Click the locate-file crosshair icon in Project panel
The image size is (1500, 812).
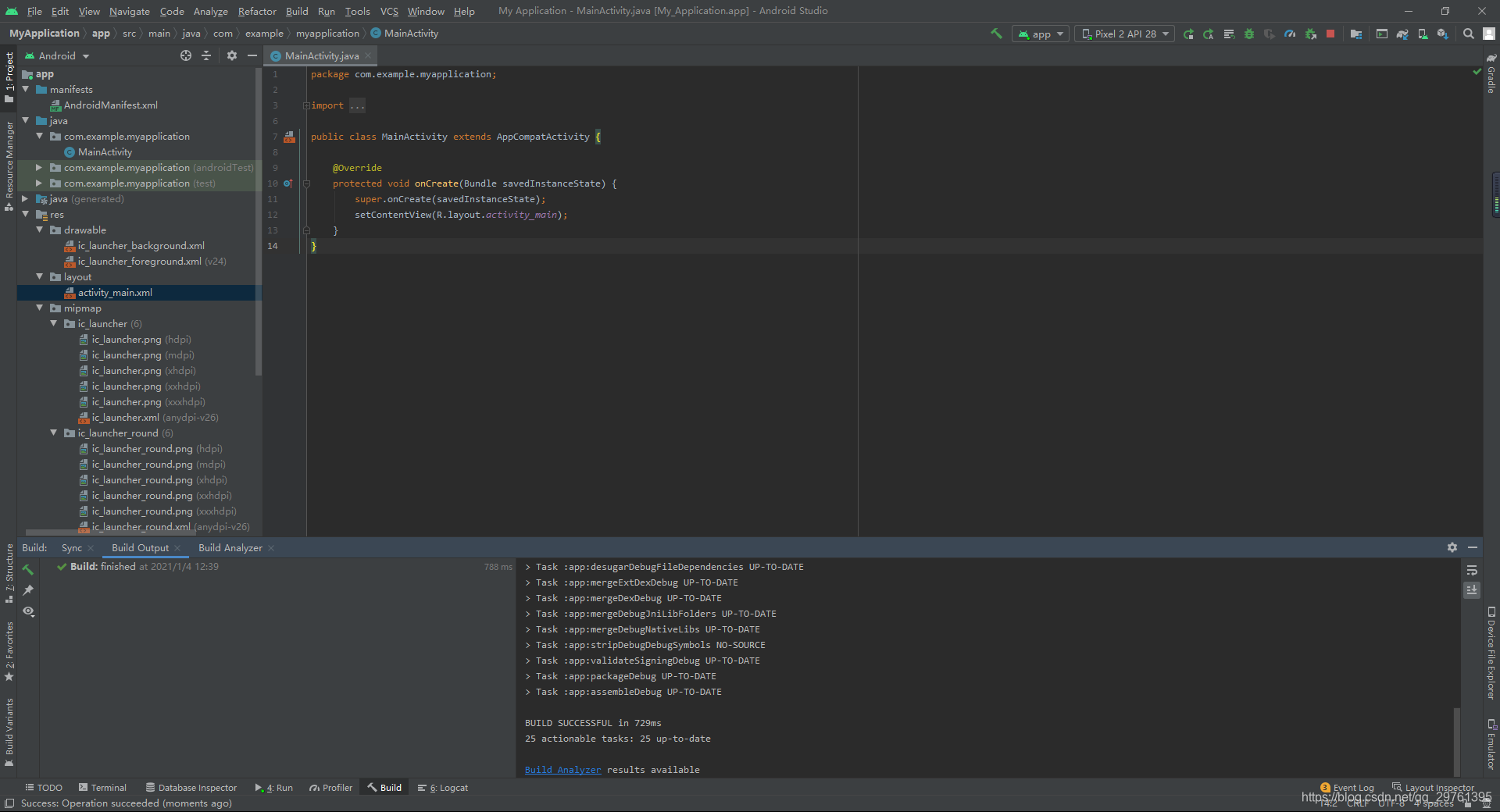pos(186,55)
